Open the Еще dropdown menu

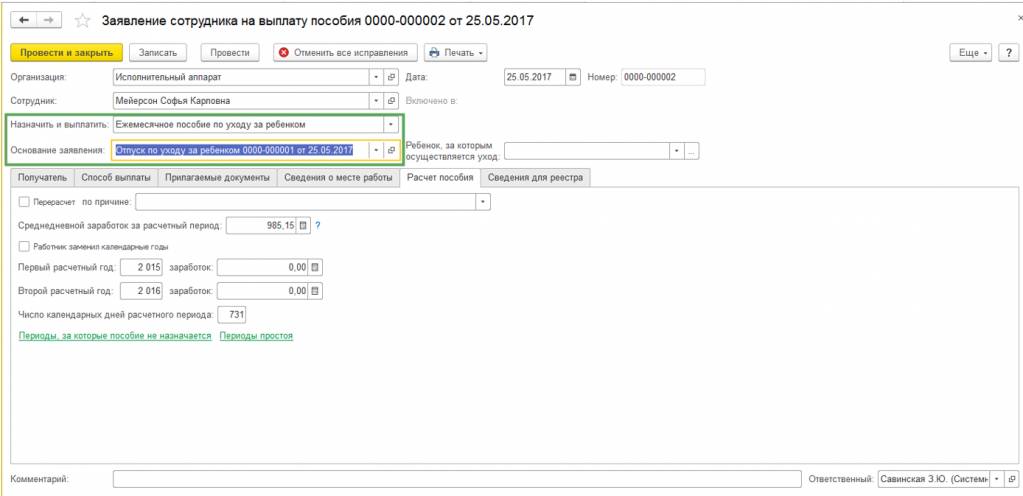(x=973, y=53)
